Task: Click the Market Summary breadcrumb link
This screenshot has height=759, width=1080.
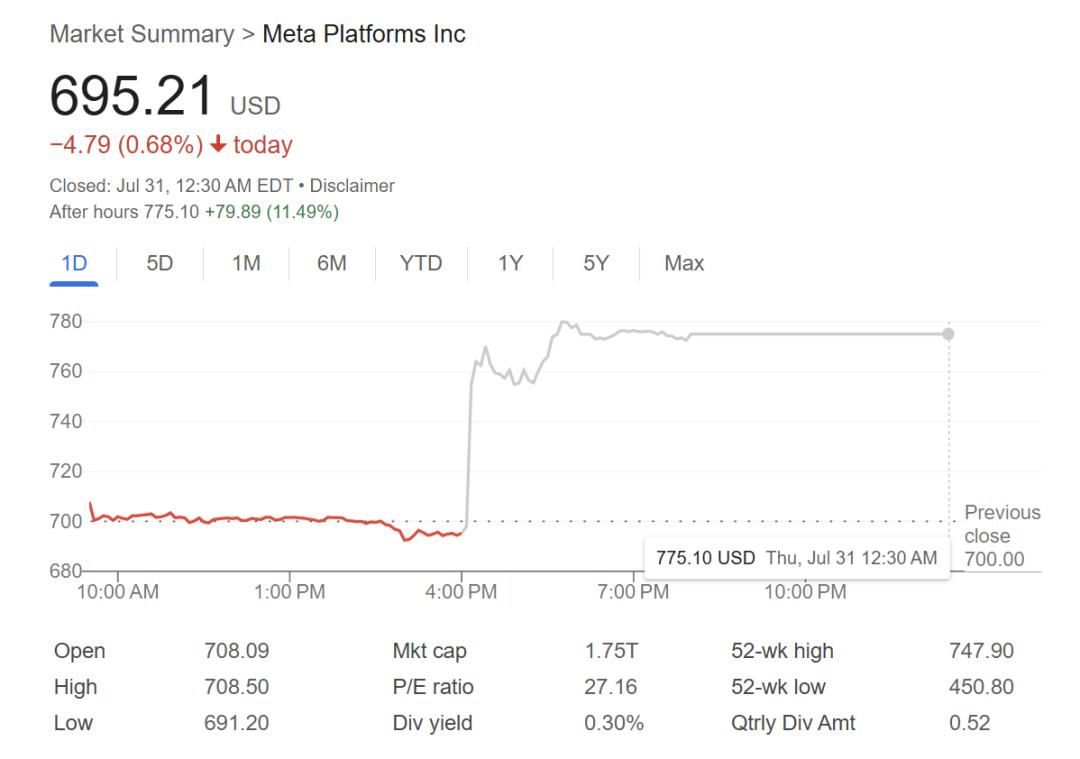Action: click(141, 34)
